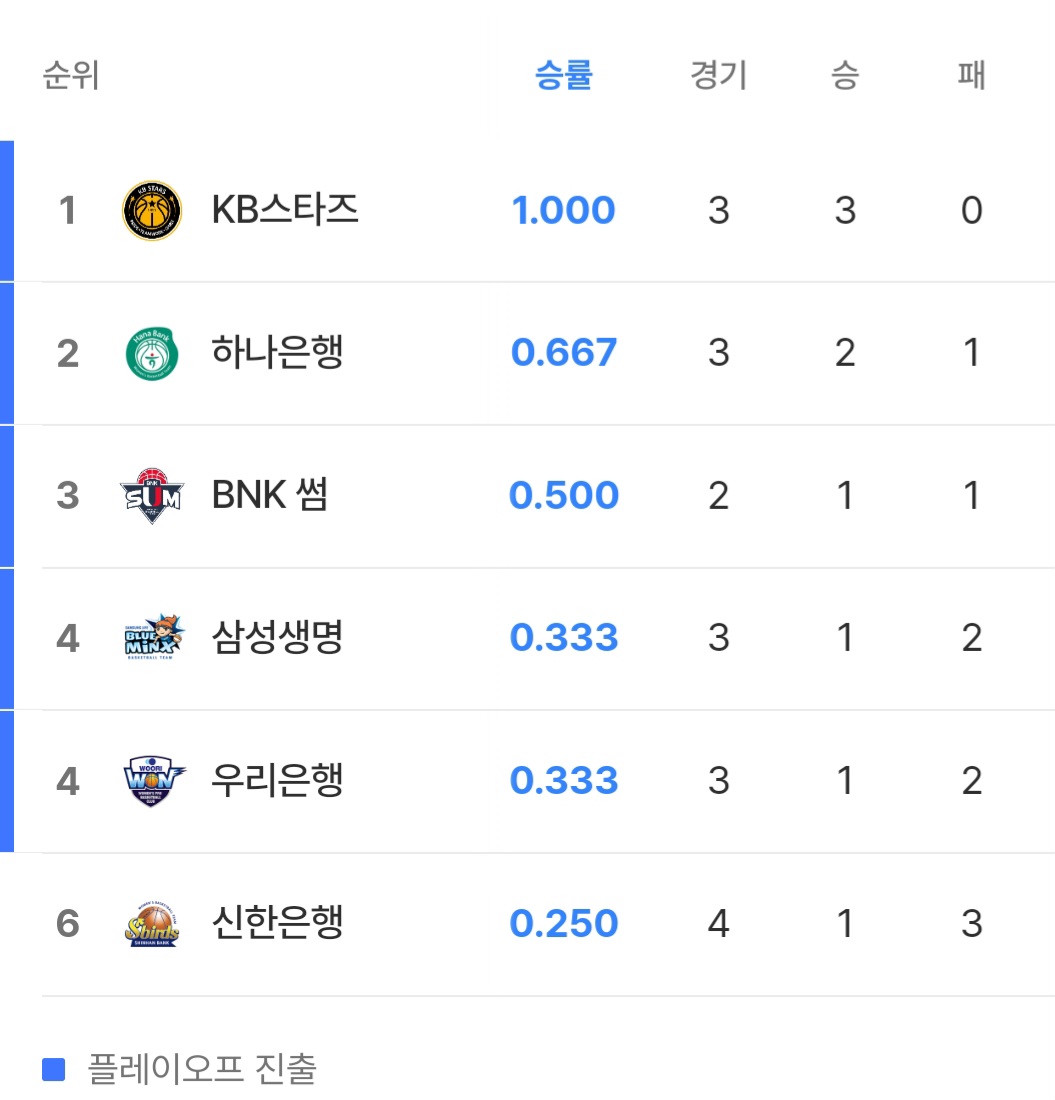Sort by the 승률 column header
1055x1100 pixels.
[564, 76]
